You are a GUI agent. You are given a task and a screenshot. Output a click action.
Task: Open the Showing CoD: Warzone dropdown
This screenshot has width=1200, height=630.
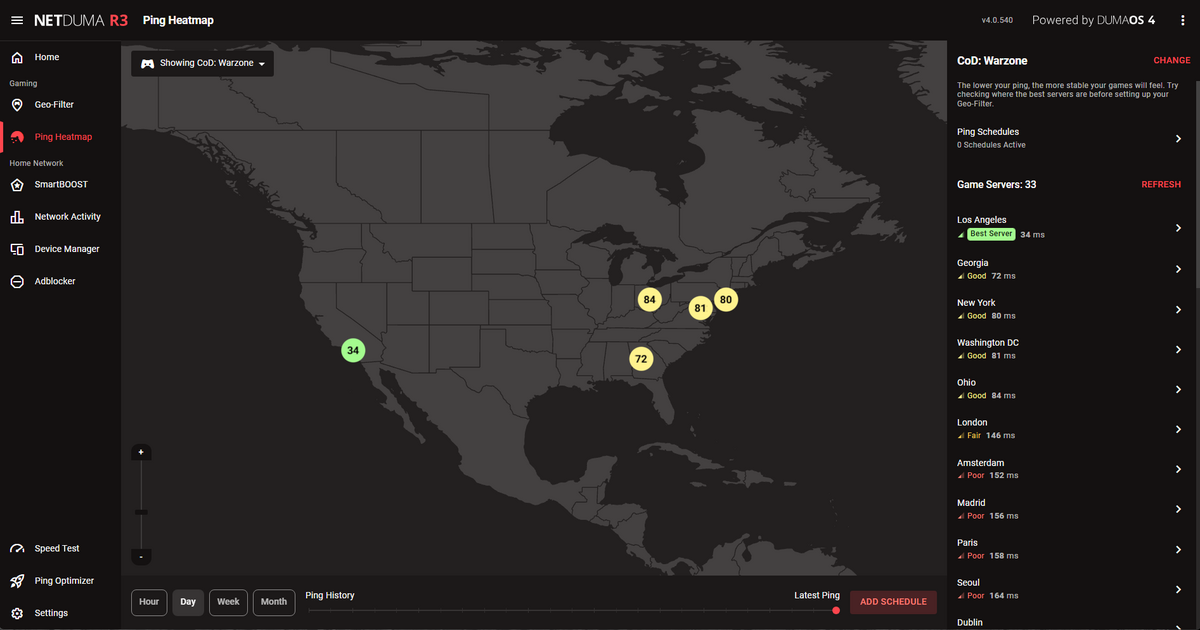click(203, 64)
